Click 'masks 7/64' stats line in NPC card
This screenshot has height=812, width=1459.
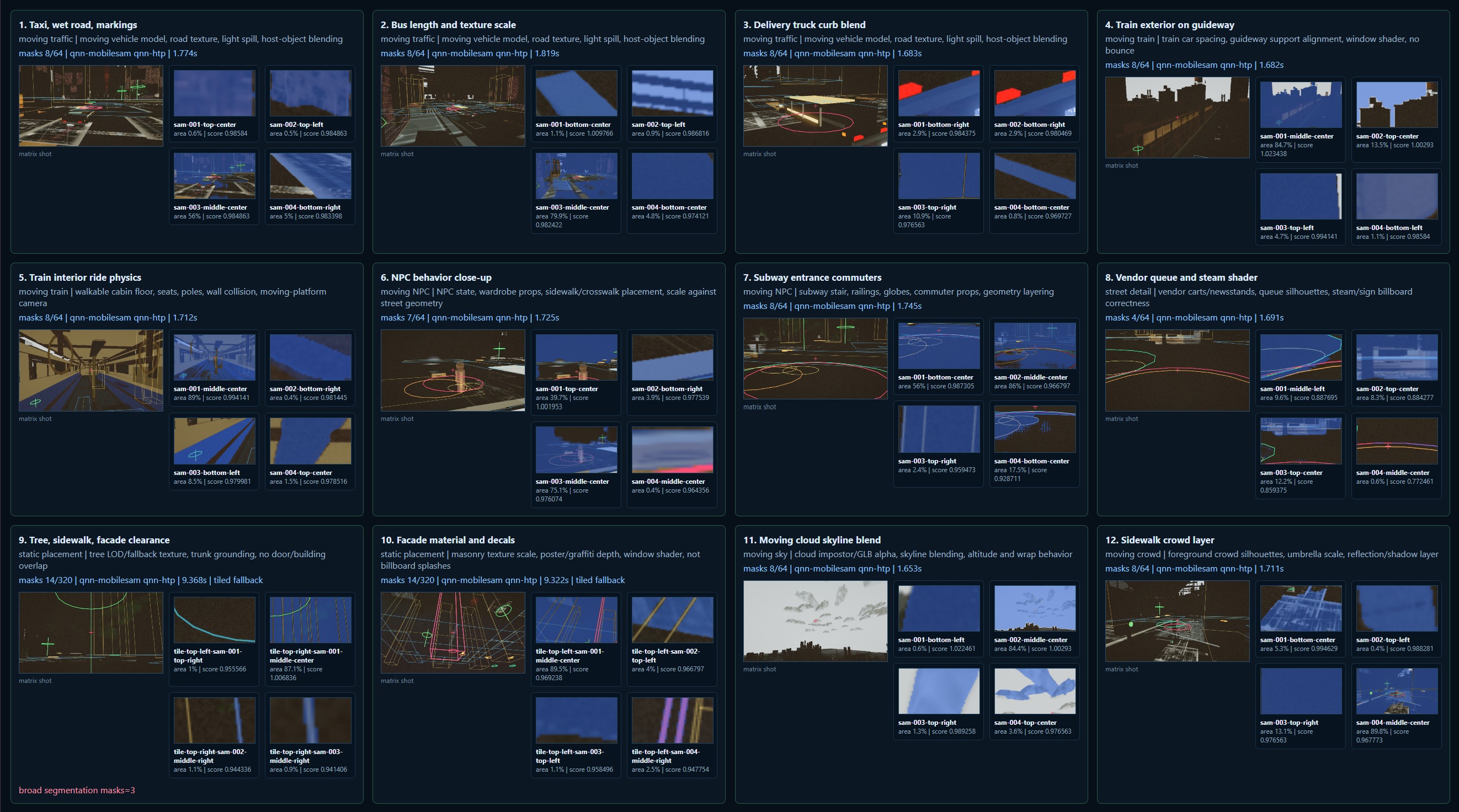(x=470, y=318)
